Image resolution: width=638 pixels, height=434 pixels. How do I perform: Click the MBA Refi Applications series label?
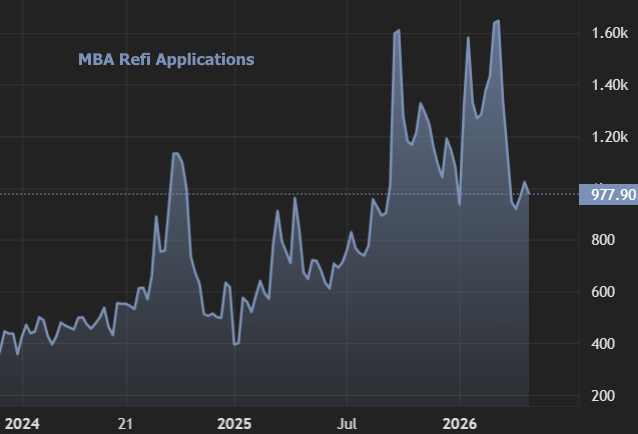[x=166, y=59]
